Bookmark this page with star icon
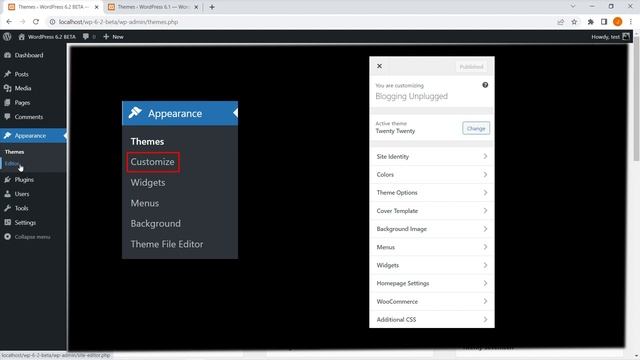The height and width of the screenshot is (360, 640). [x=574, y=22]
